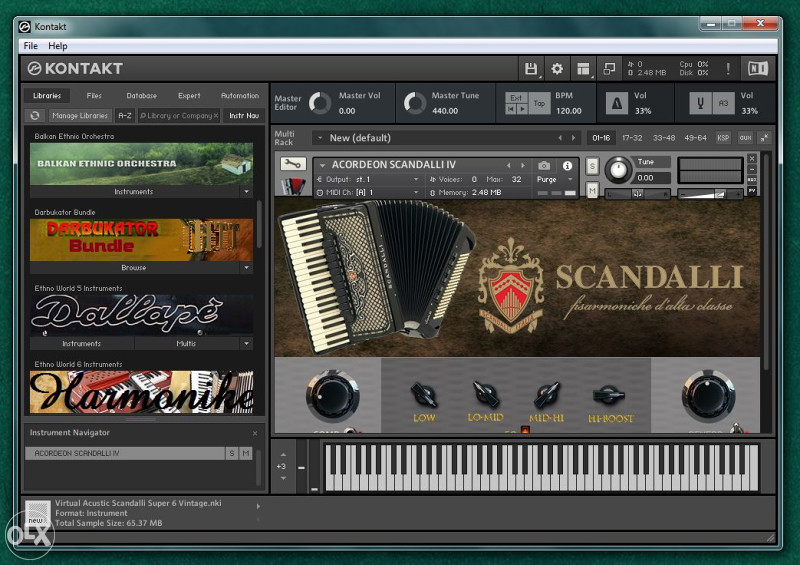Toggle A-Z library sorting
800x565 pixels.
[124, 116]
